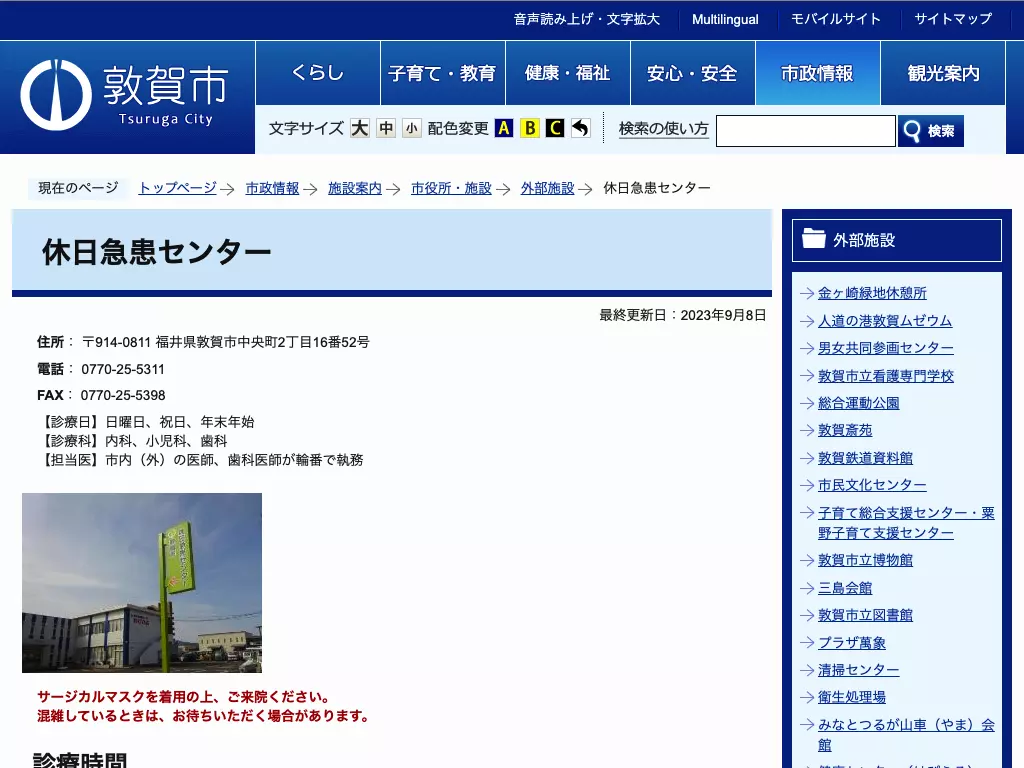
Task: Open 敦賀市立図書館 sidebar link
Action: (x=865, y=615)
